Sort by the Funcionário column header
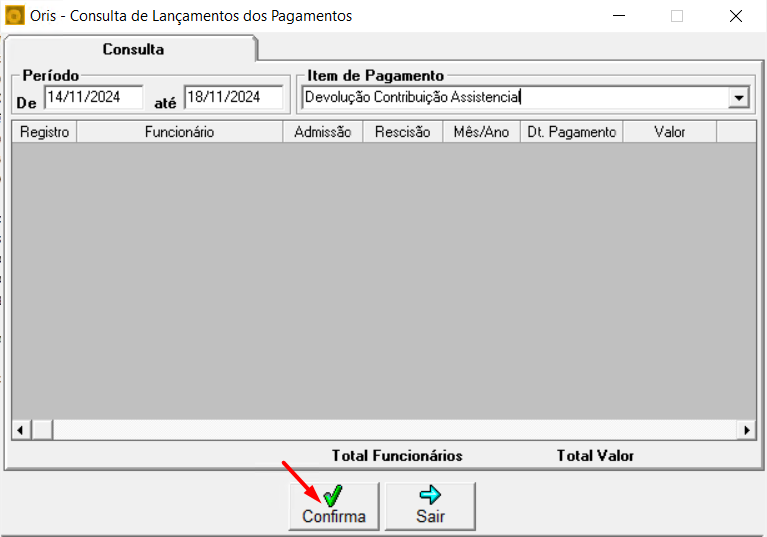 180,132
